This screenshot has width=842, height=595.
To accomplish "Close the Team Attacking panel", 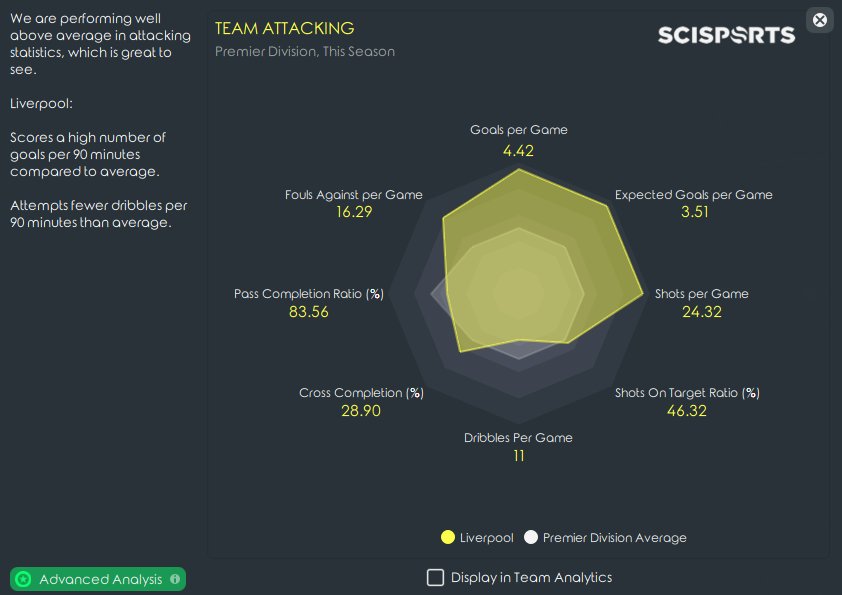I will 819,20.
